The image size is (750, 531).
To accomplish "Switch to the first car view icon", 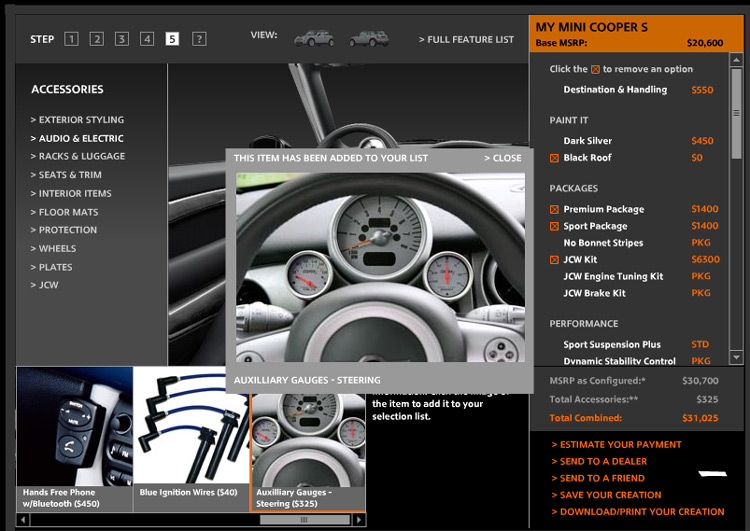I will tap(314, 39).
